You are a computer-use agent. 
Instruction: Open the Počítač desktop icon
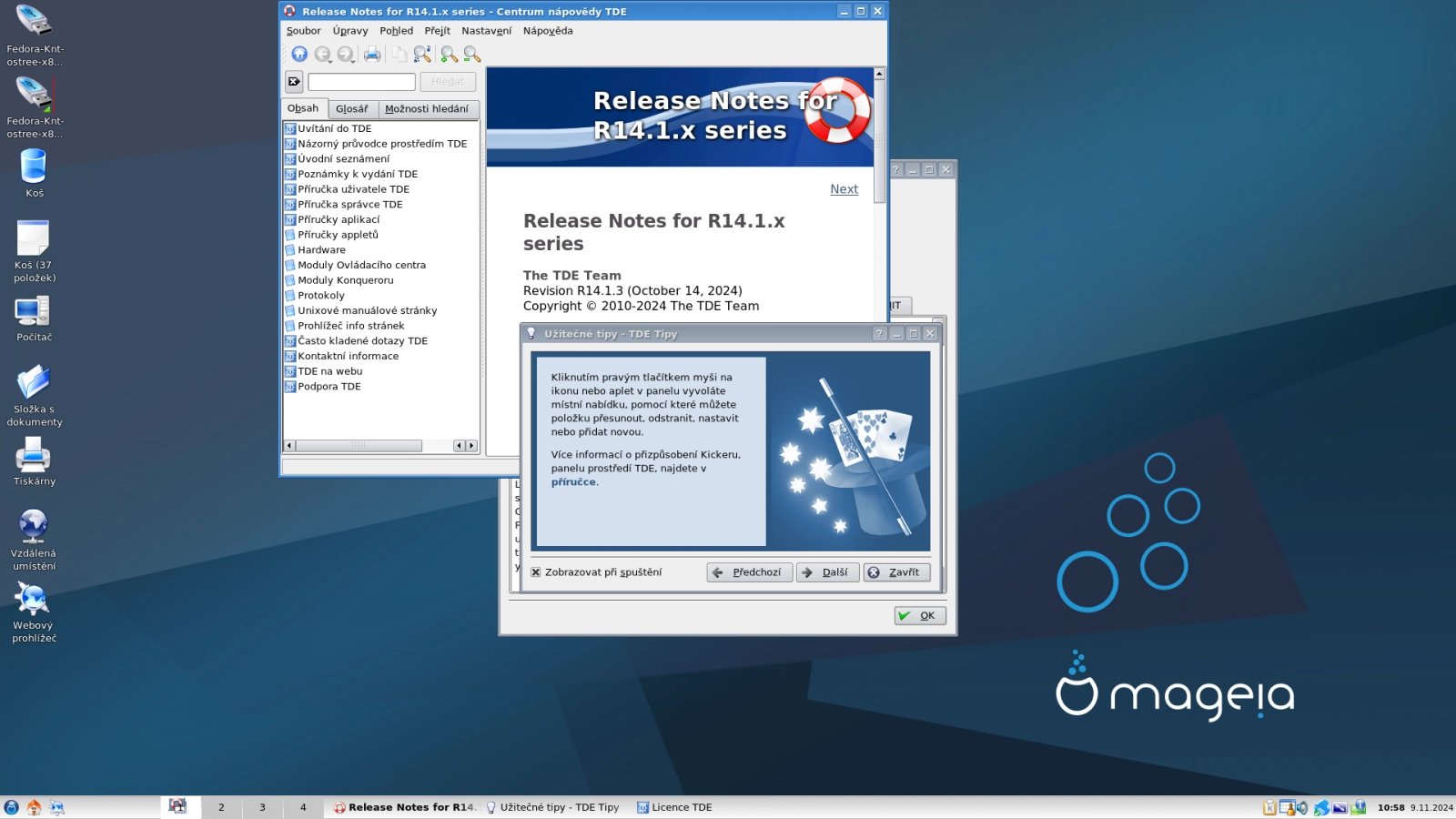coord(34,318)
